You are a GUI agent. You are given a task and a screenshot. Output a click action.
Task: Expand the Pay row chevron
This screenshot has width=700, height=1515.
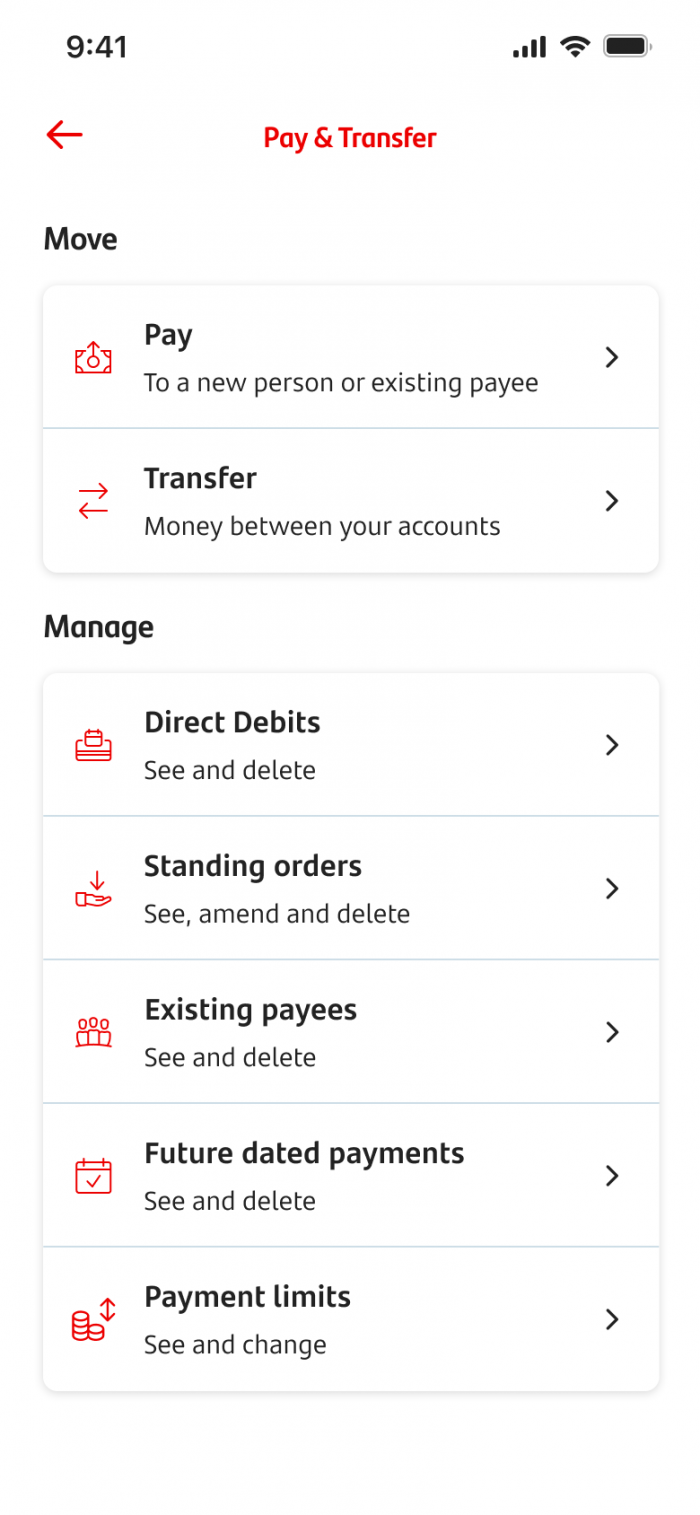coord(611,357)
